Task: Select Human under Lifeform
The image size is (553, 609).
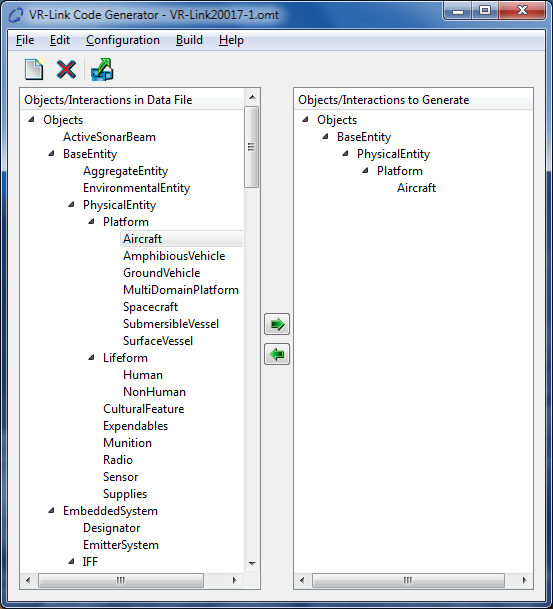Action: [143, 375]
